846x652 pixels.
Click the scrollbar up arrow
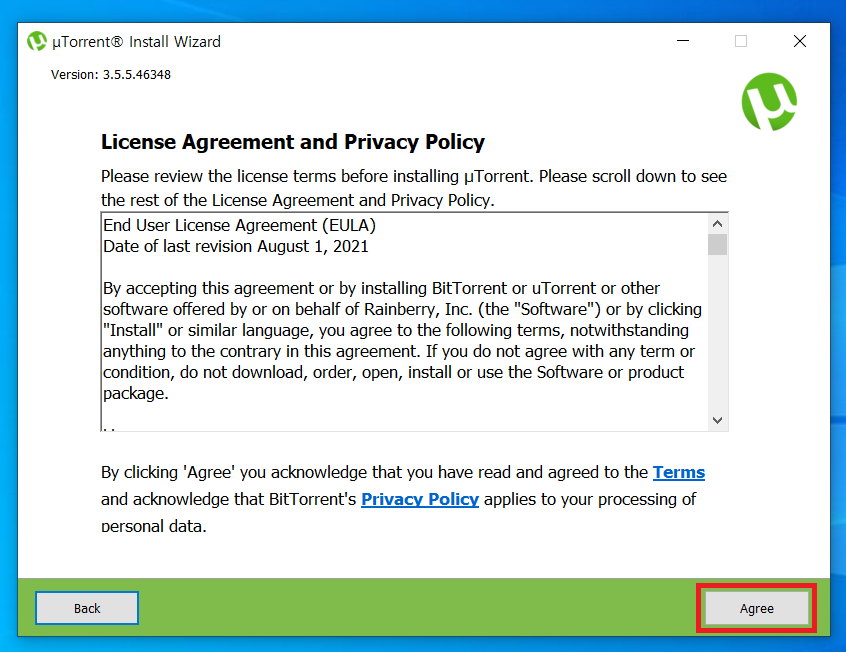[717, 223]
